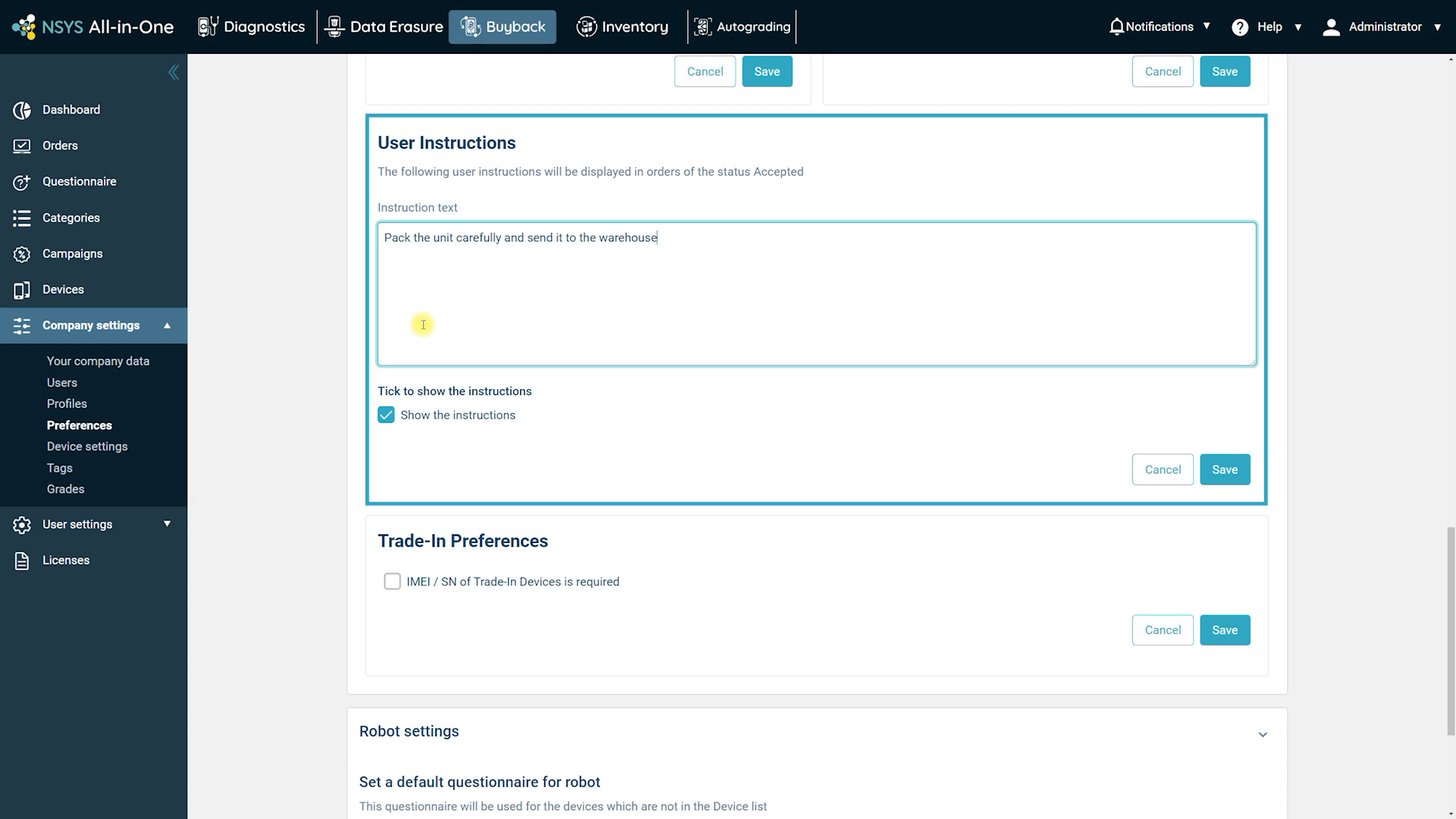Screen dimensions: 1456x819
Task: Select the Preferences submenu item
Action: [80, 425]
